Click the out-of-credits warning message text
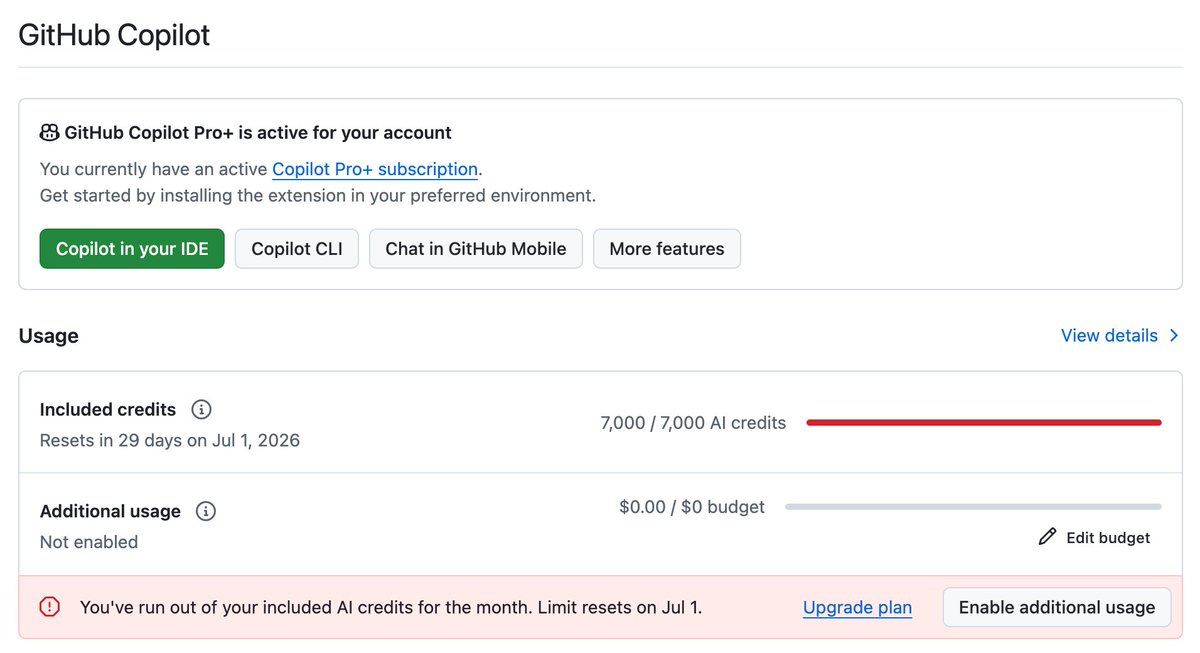The height and width of the screenshot is (653, 1200). point(391,606)
